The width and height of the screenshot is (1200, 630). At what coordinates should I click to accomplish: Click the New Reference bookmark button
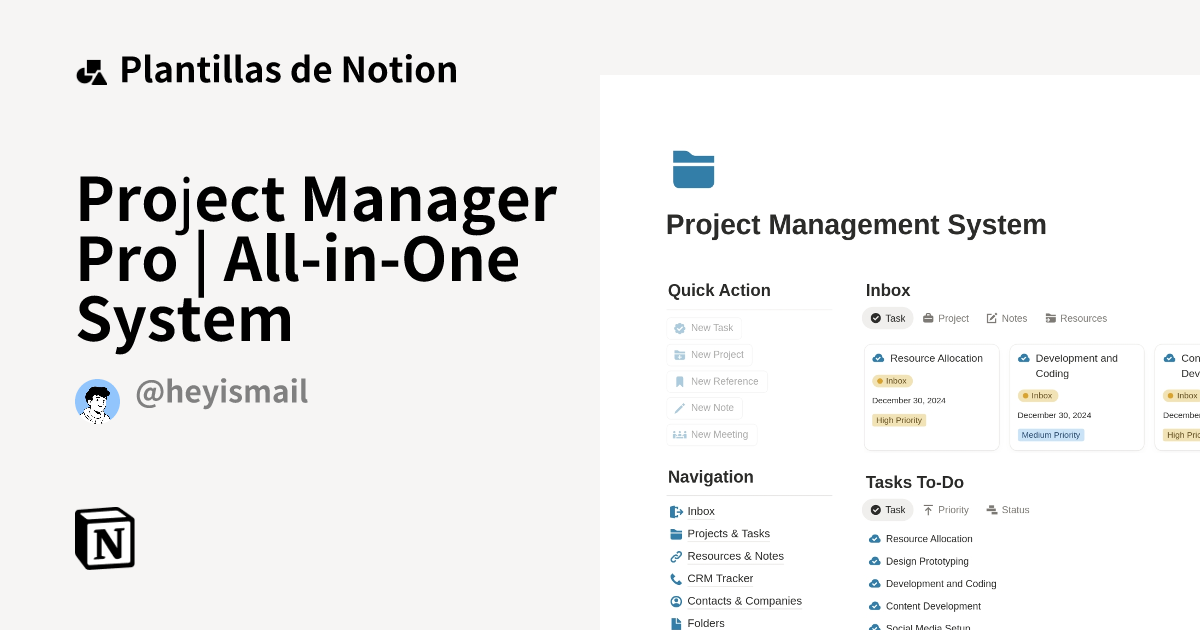pyautogui.click(x=717, y=381)
